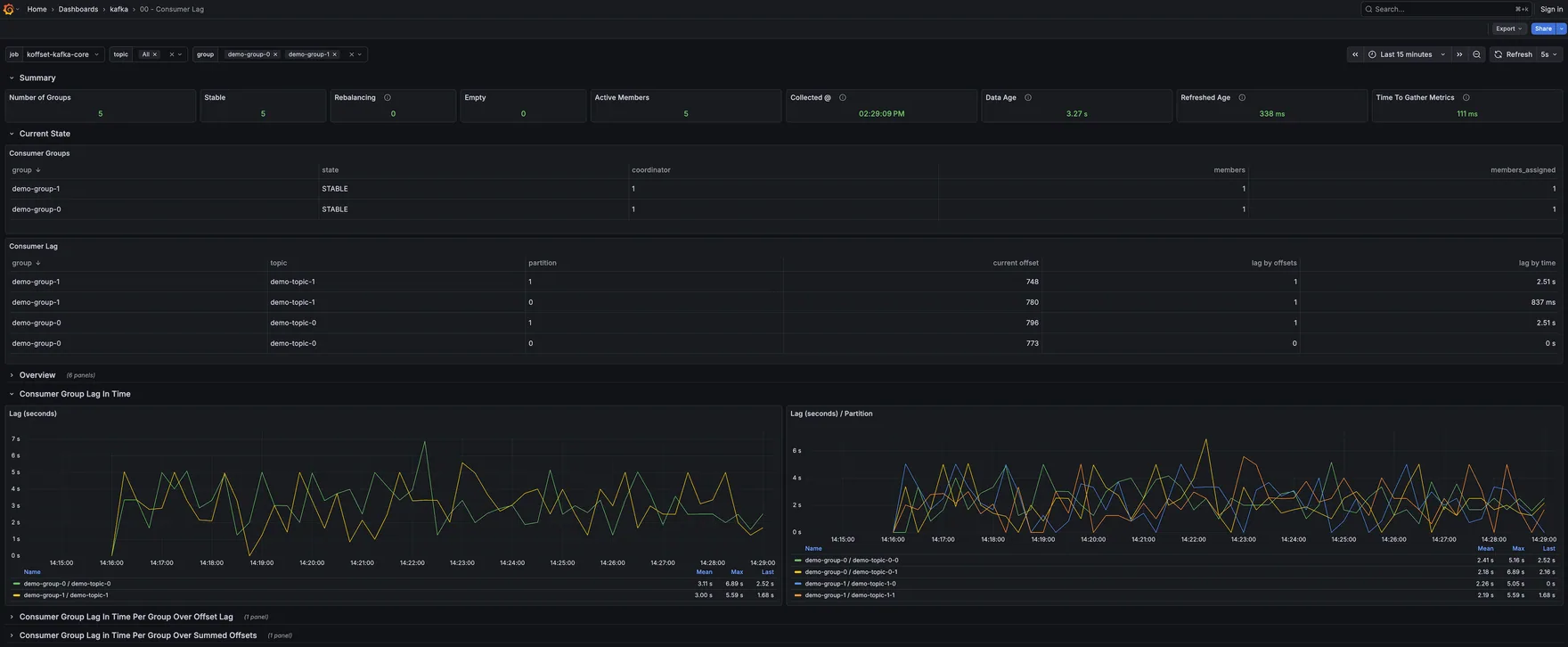Sort Consumer Groups by coordinator column
Image resolution: width=1568 pixels, height=647 pixels.
(x=651, y=170)
